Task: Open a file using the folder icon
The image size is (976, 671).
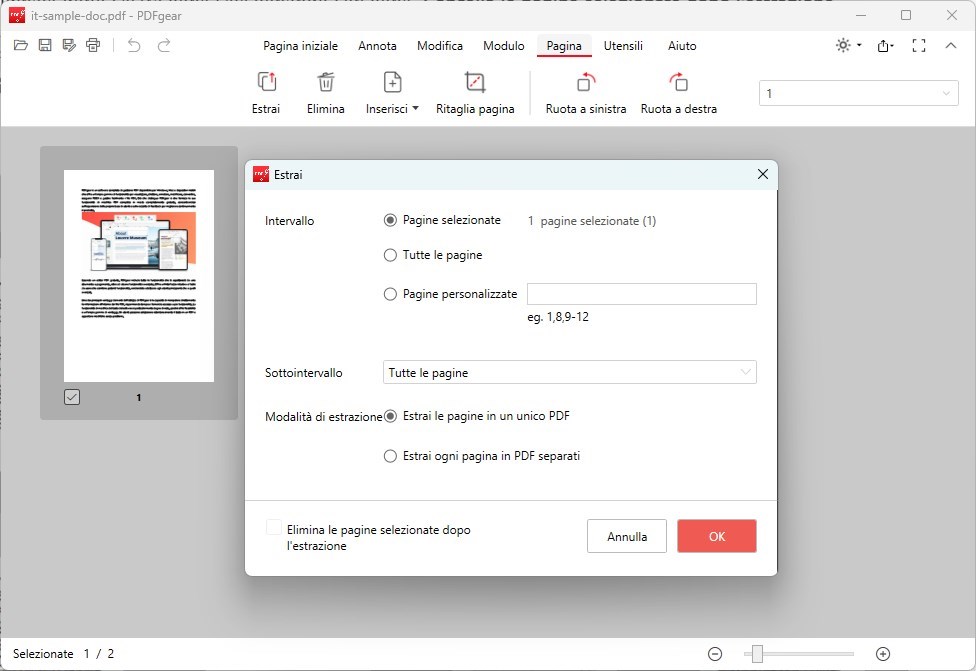Action: (x=19, y=45)
